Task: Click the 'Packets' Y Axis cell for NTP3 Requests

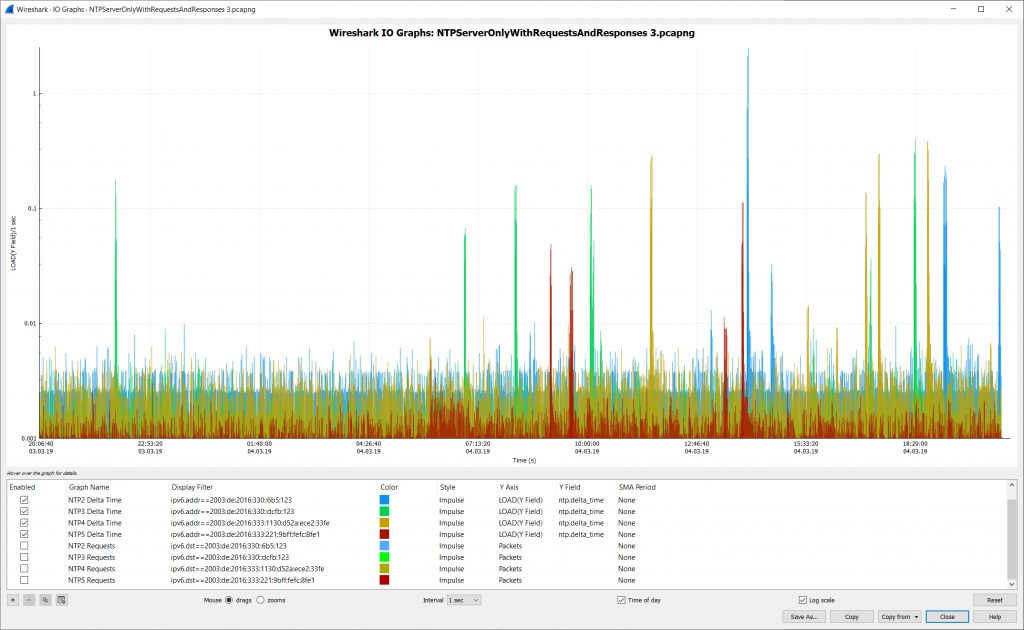Action: pos(510,557)
